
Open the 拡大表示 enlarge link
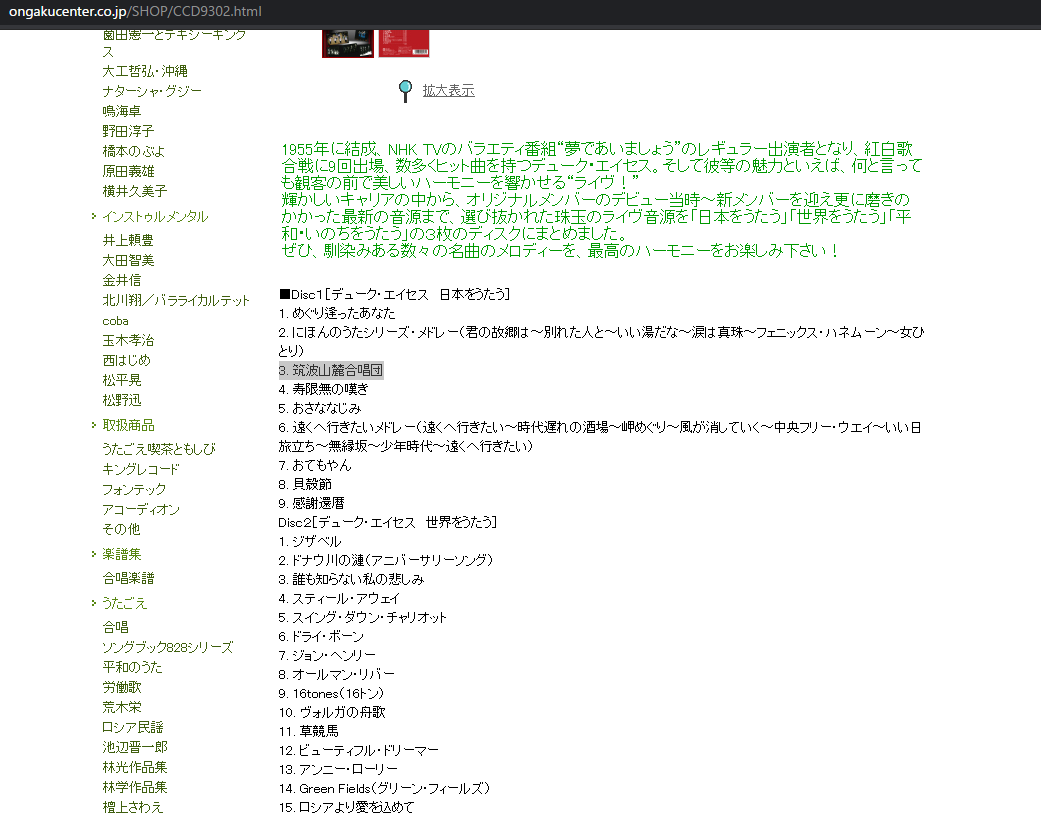coord(448,90)
